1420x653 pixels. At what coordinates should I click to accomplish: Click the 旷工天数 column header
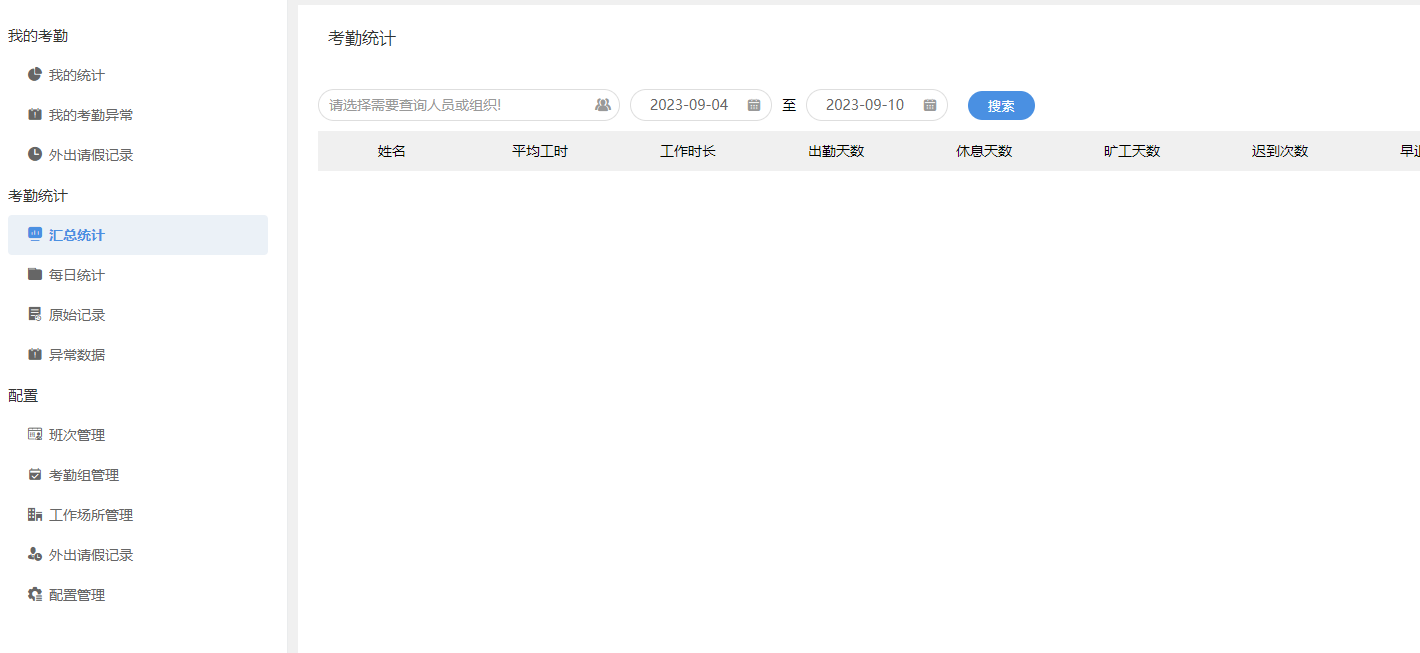(1132, 151)
